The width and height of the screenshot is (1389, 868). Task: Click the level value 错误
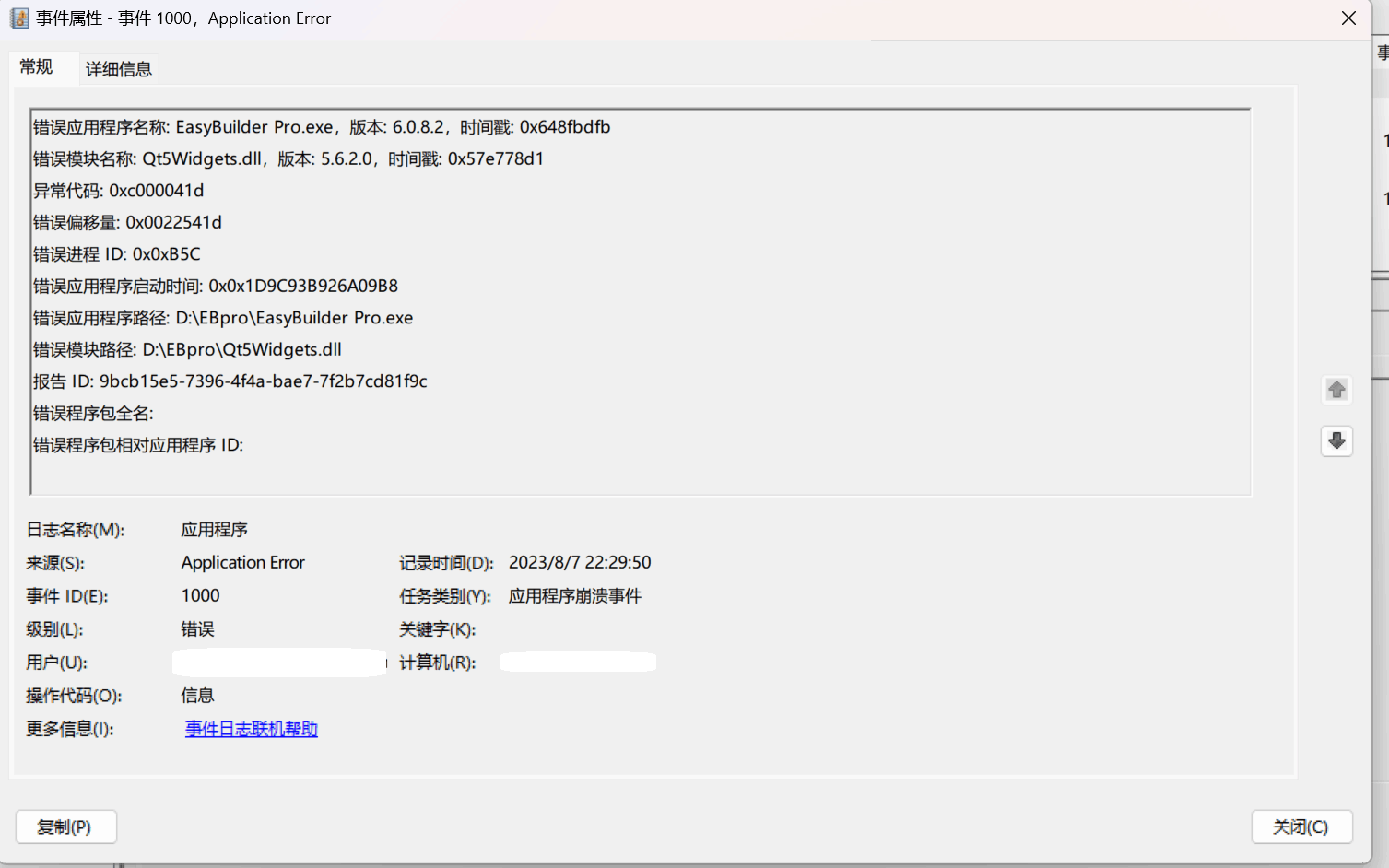(198, 629)
